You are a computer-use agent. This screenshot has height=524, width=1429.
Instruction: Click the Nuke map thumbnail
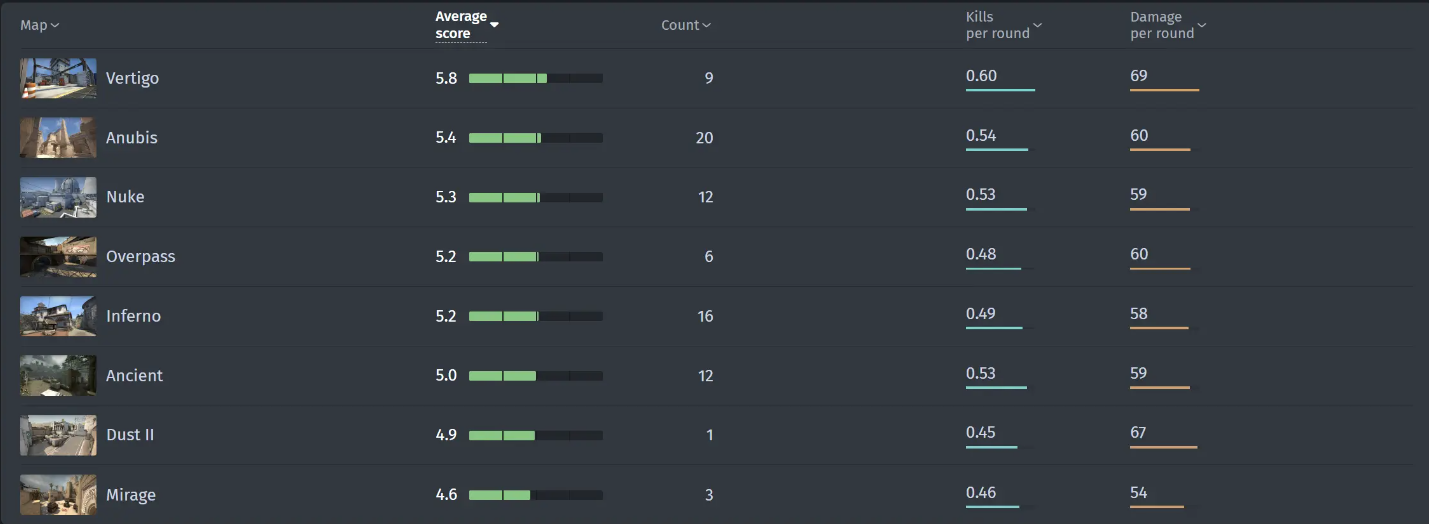click(58, 197)
